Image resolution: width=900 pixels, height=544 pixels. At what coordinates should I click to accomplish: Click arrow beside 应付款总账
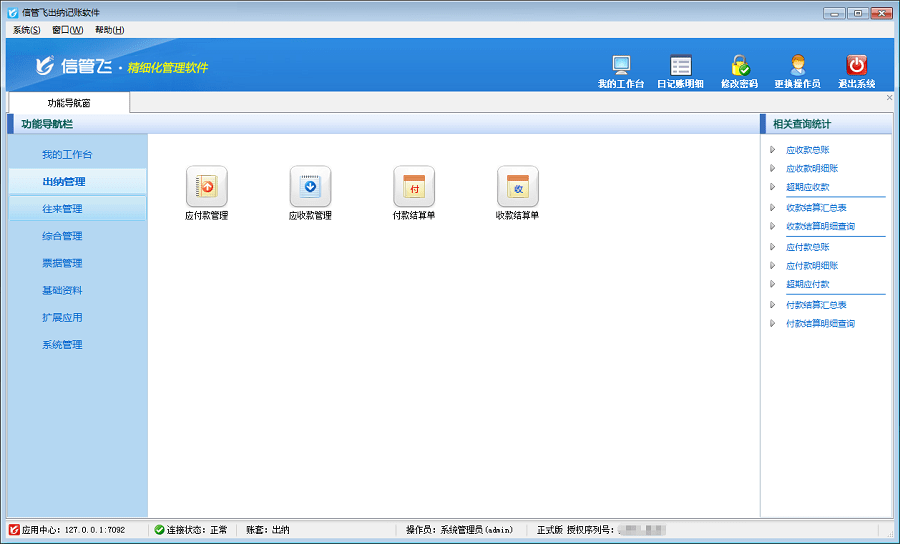click(x=773, y=247)
